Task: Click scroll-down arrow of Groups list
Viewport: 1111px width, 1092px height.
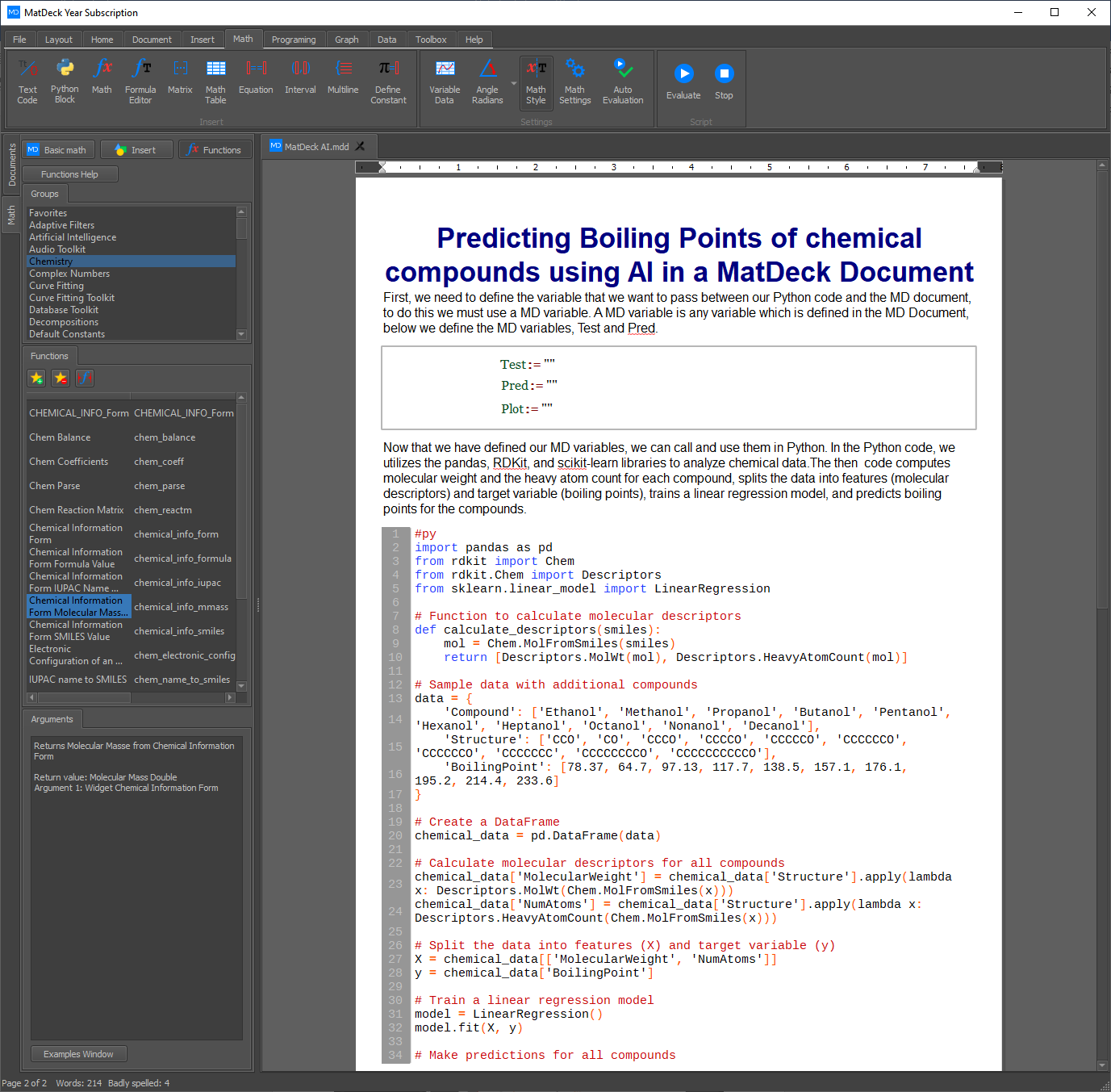Action: 241,334
